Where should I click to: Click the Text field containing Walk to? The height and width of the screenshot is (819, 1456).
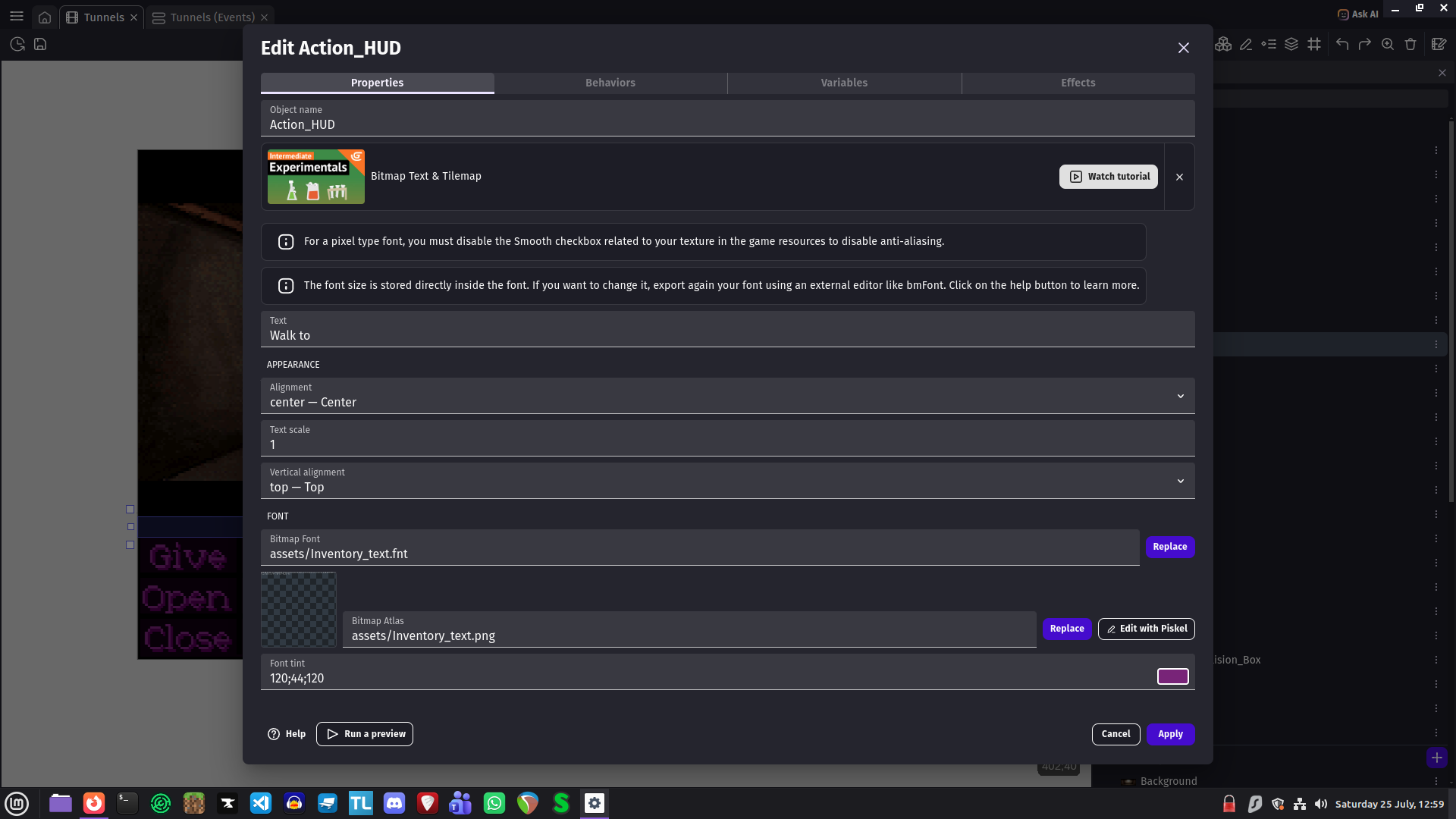(727, 329)
